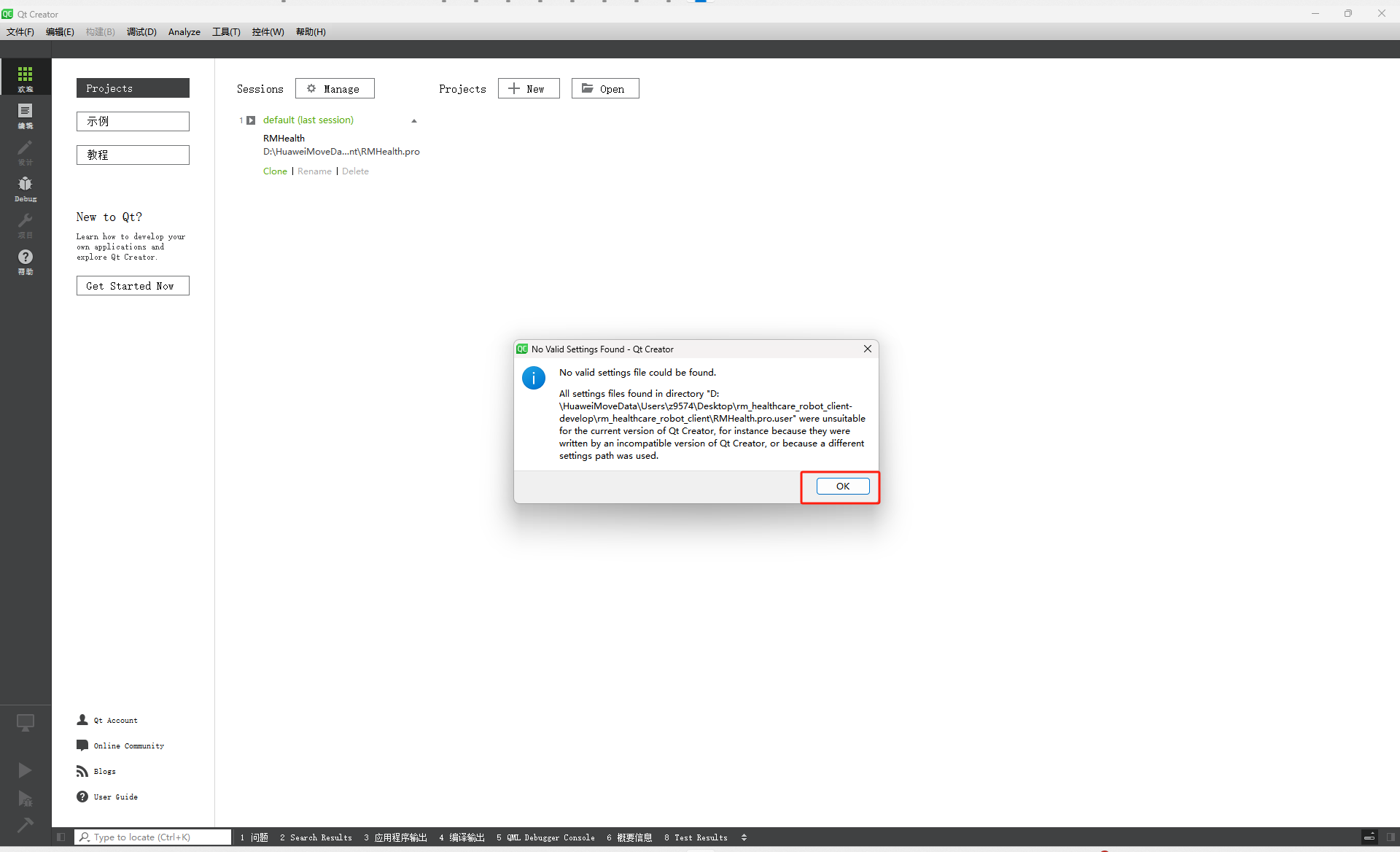Open Qt Account link
This screenshot has height=852, width=1400.
115,721
